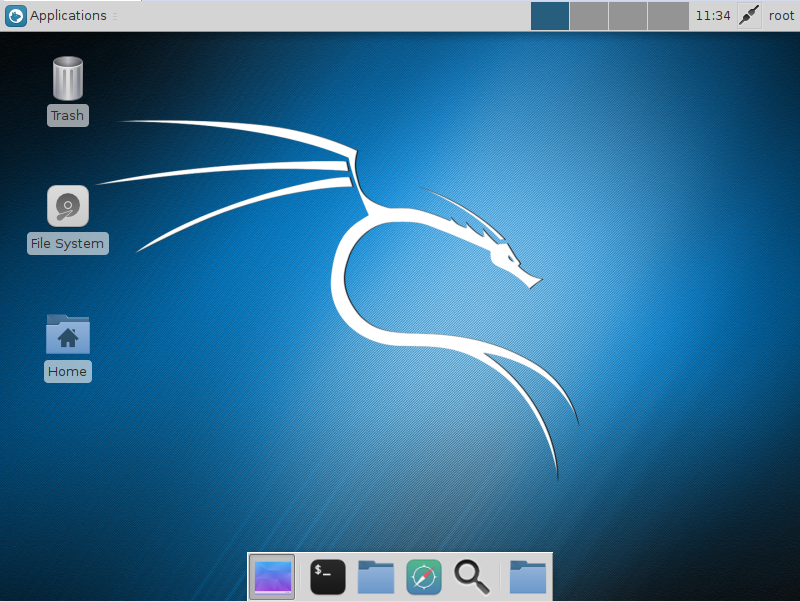Screen dimensions: 800x602
Task: Select the File System drive icon
Action: 68,206
